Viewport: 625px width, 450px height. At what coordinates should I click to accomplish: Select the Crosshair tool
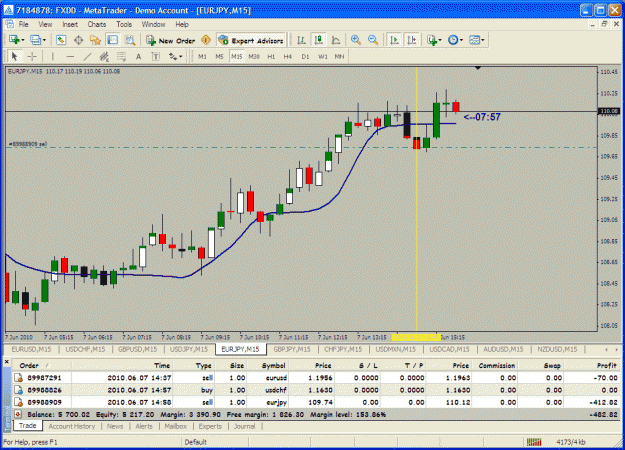(x=32, y=57)
